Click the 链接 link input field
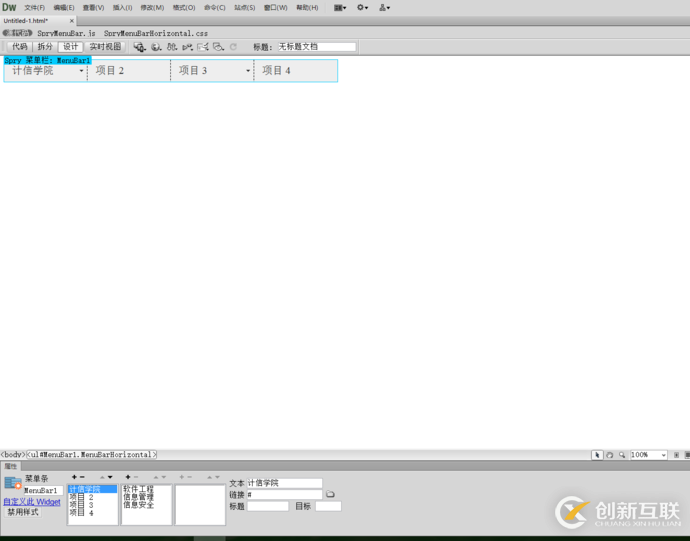Image resolution: width=690 pixels, height=541 pixels. coord(284,495)
